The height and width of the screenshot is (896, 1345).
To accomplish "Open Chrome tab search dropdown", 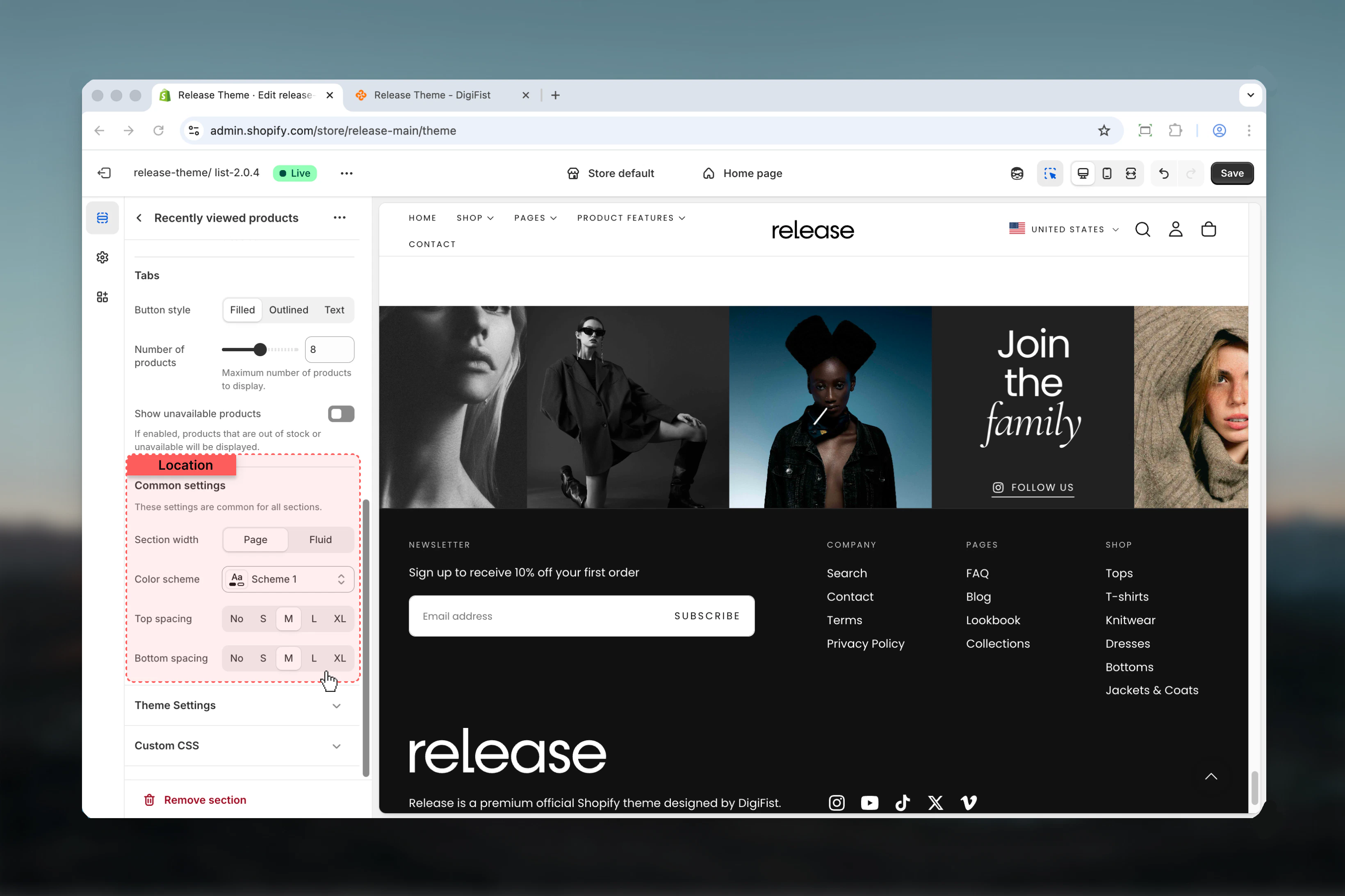I will point(1250,95).
